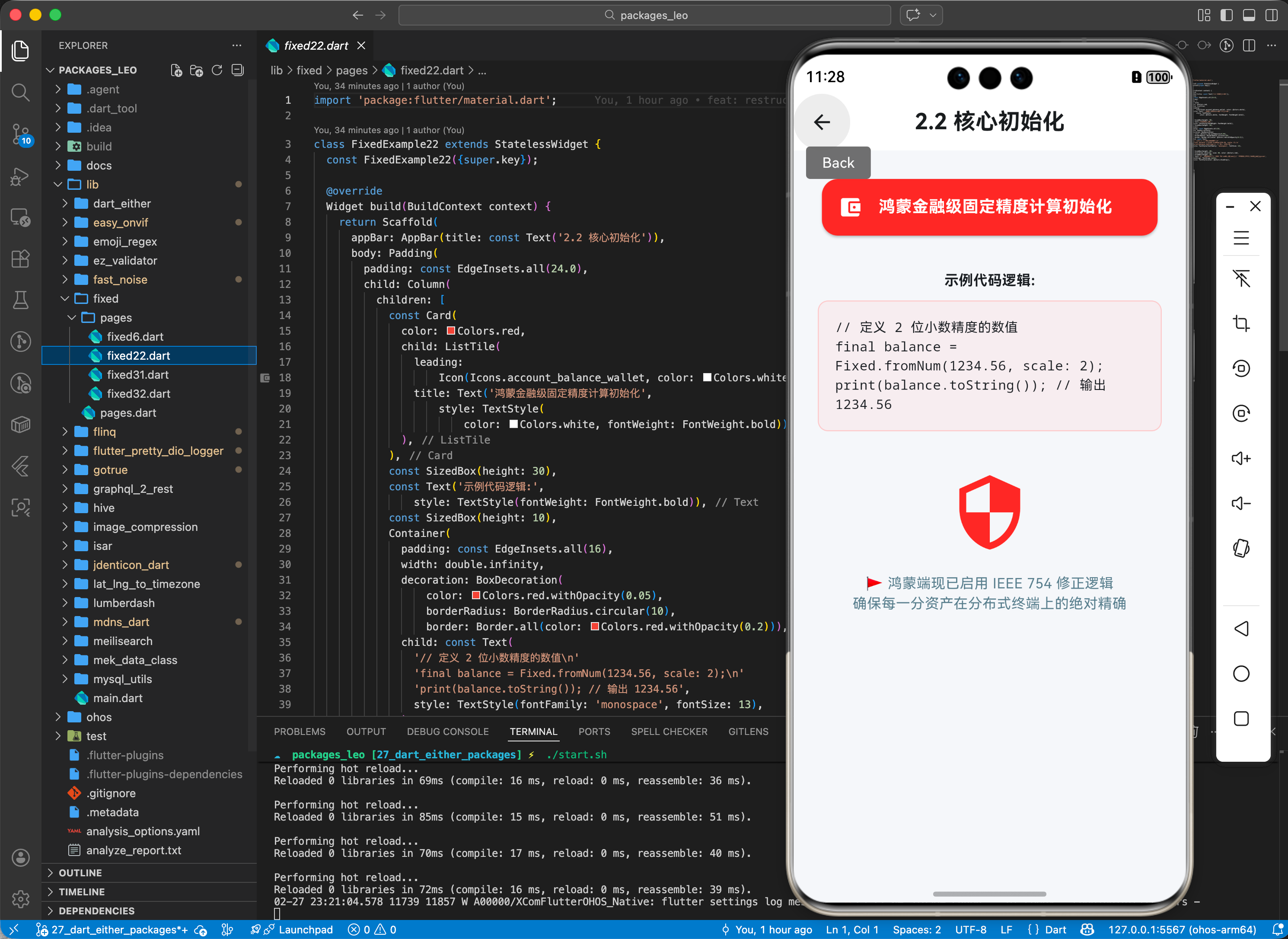
Task: Rotate the emulator device icon
Action: 1241,548
